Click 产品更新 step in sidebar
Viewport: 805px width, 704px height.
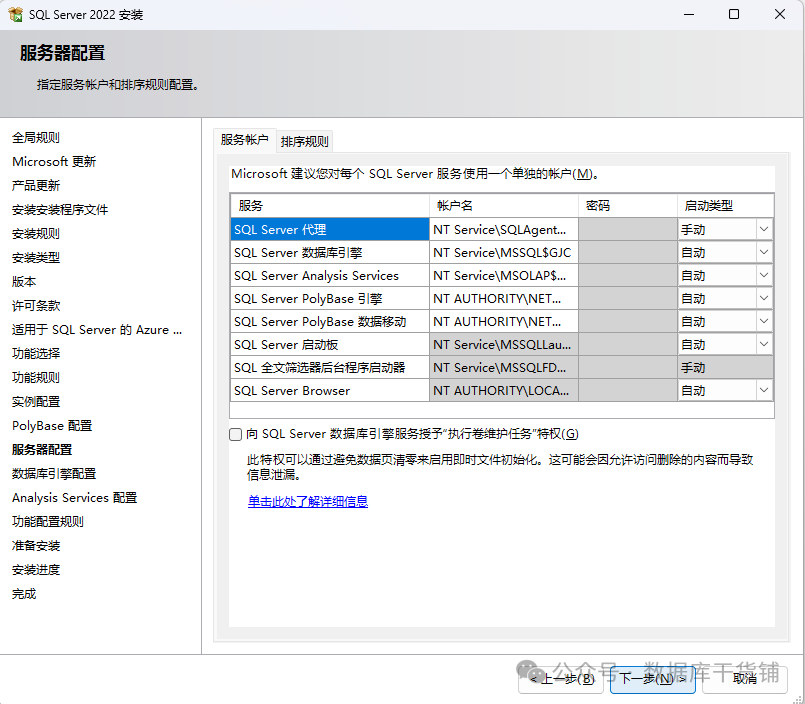36,185
